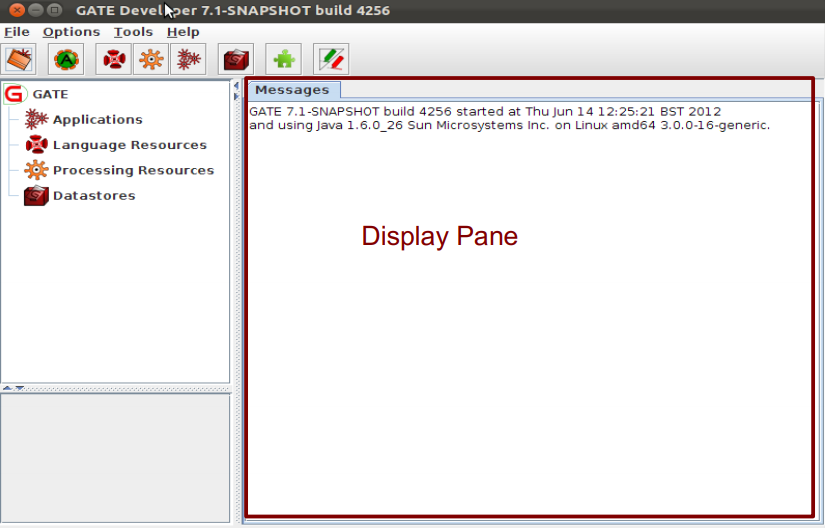Open the Tools menu
The width and height of the screenshot is (825, 528).
pos(134,32)
